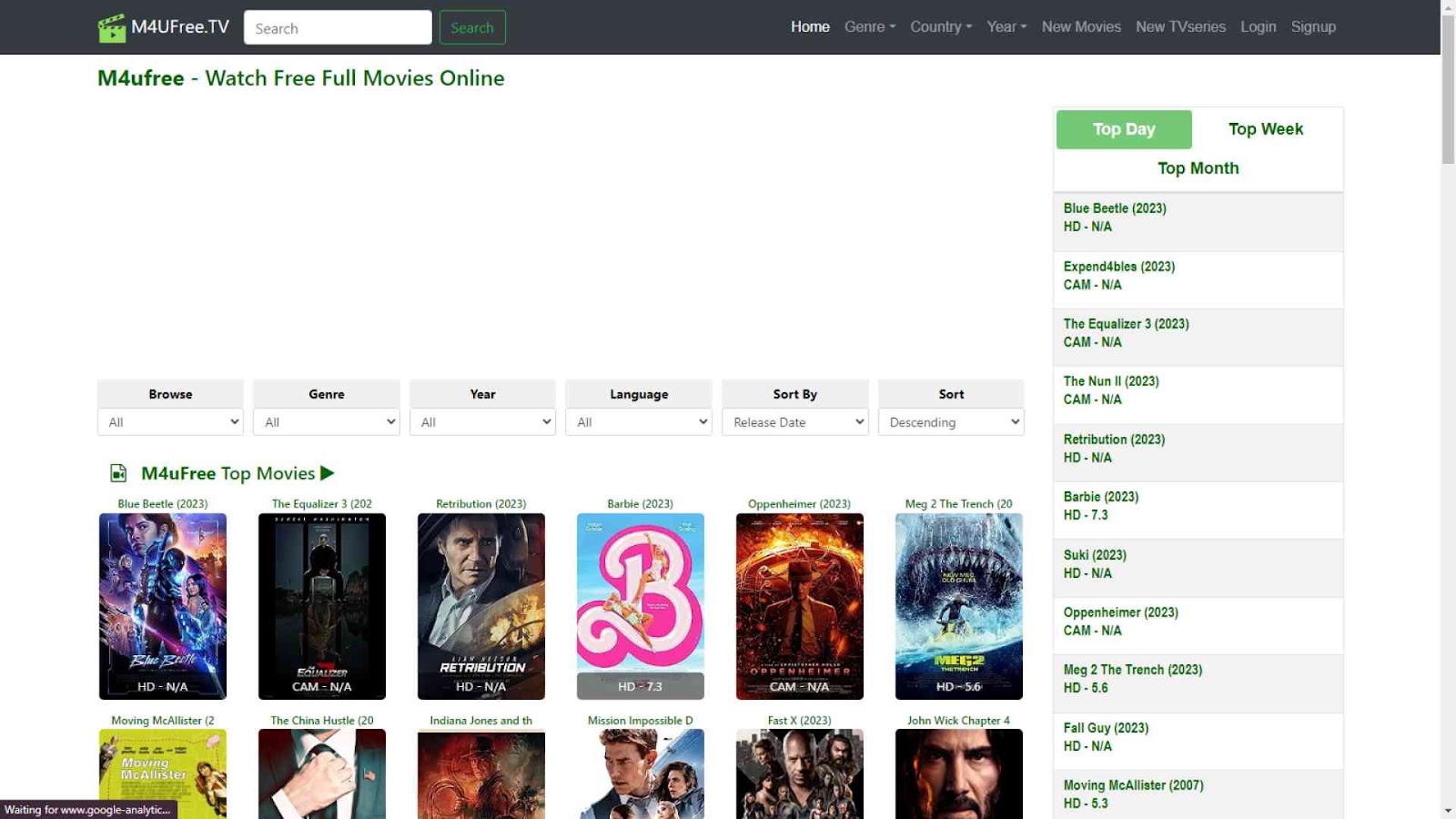The width and height of the screenshot is (1456, 819).
Task: Click the Oppenheimer (2023) title above poster
Action: click(800, 503)
